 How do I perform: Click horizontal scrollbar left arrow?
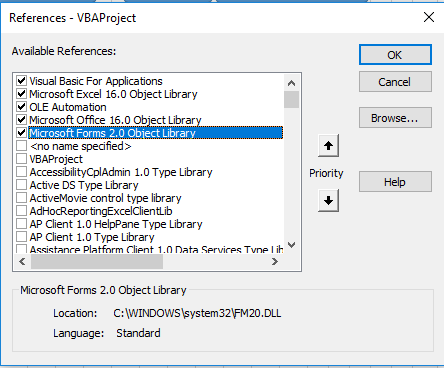pos(22,262)
